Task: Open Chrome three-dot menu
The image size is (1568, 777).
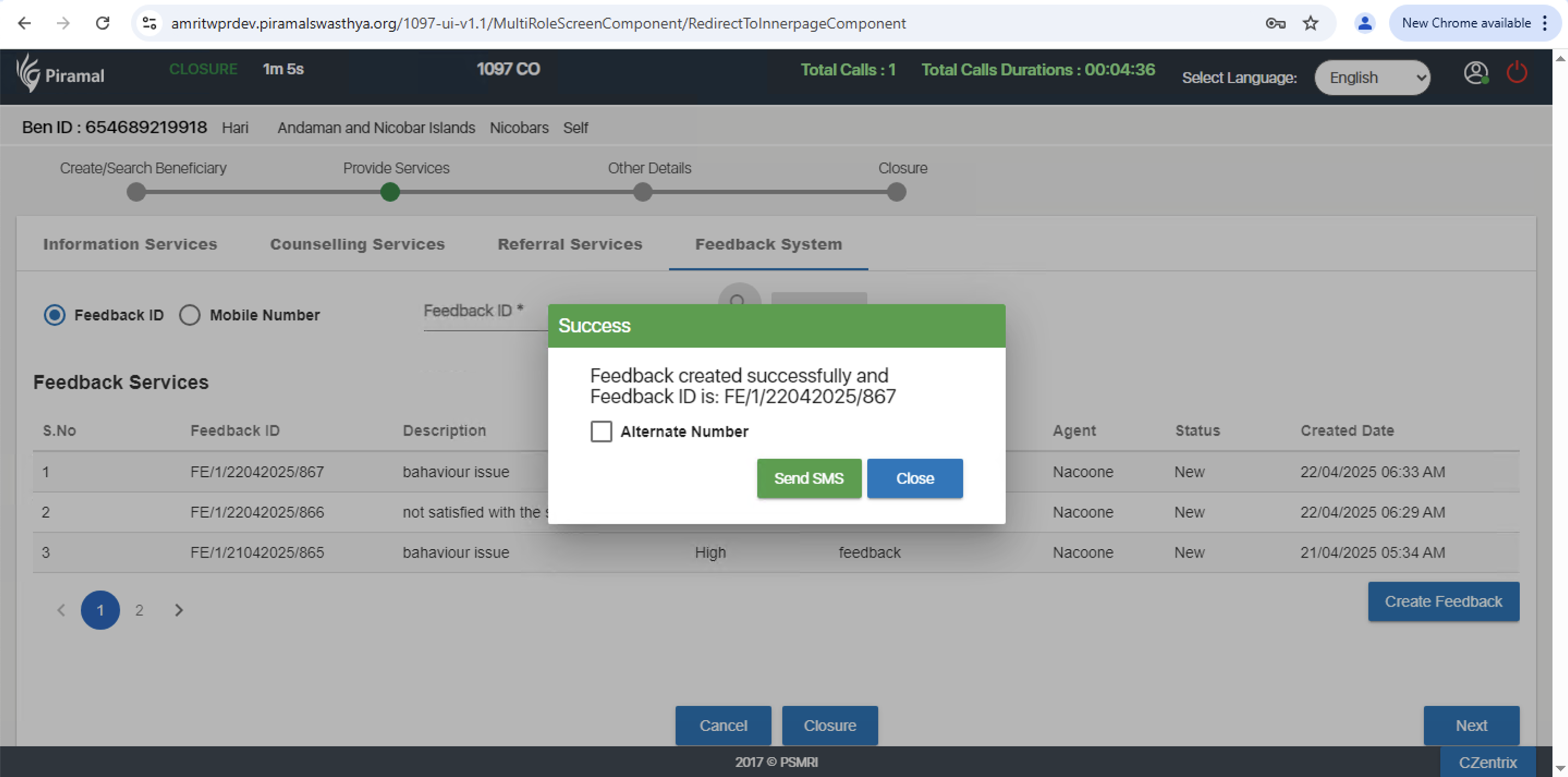Action: 1545,23
